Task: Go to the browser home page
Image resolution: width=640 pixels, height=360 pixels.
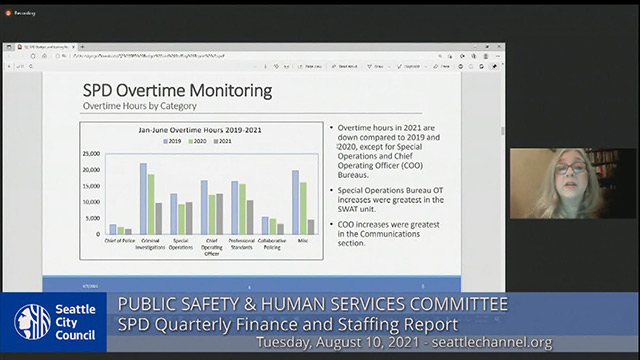Action: click(44, 56)
